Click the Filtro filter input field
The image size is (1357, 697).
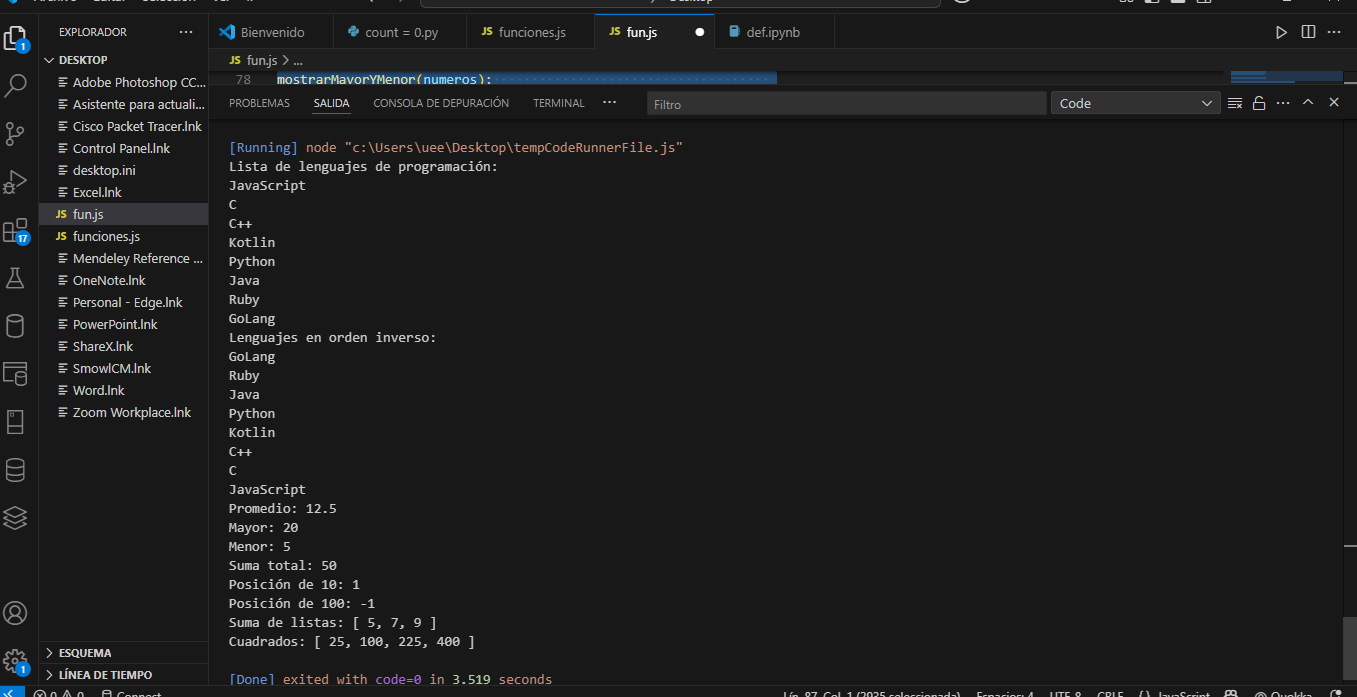point(846,104)
